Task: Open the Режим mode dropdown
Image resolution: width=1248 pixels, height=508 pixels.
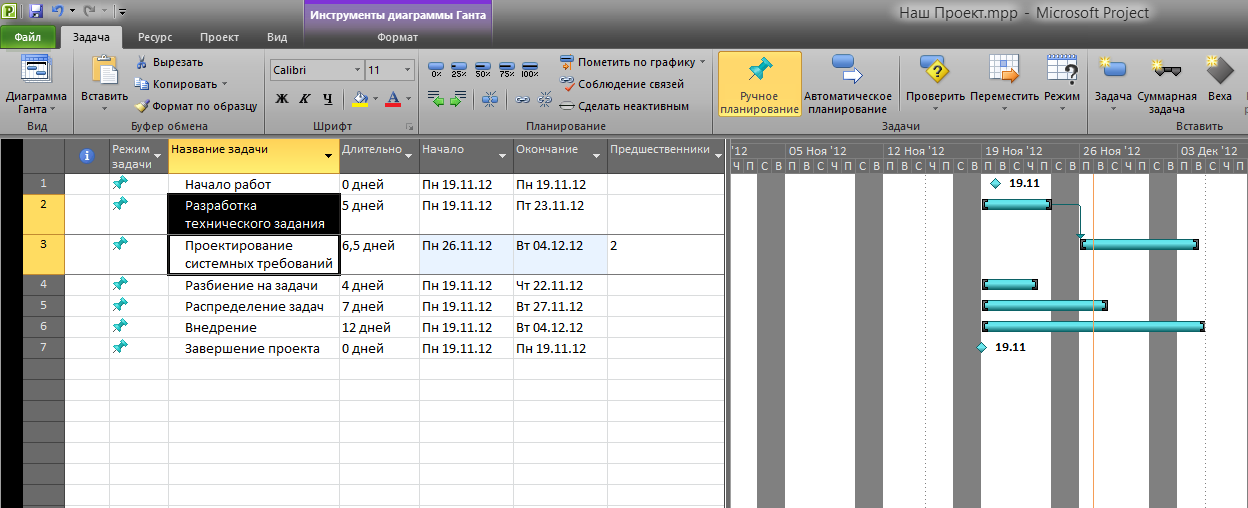Action: [x=1062, y=108]
